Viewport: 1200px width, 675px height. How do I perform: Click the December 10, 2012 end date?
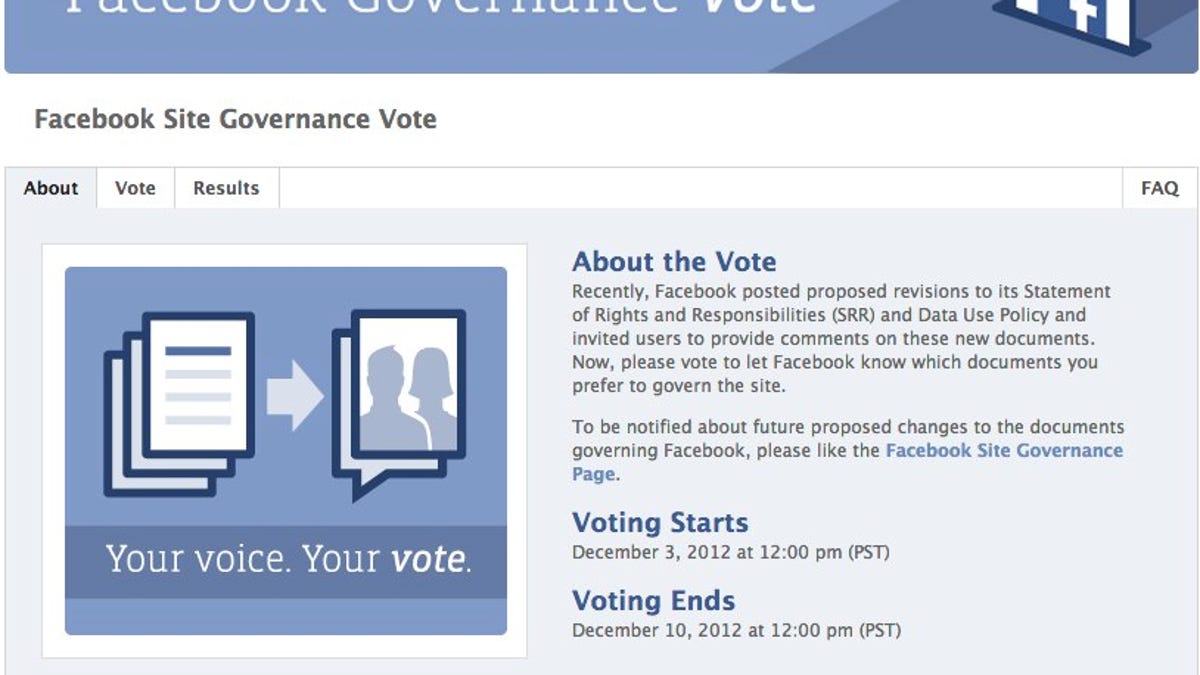click(x=736, y=631)
